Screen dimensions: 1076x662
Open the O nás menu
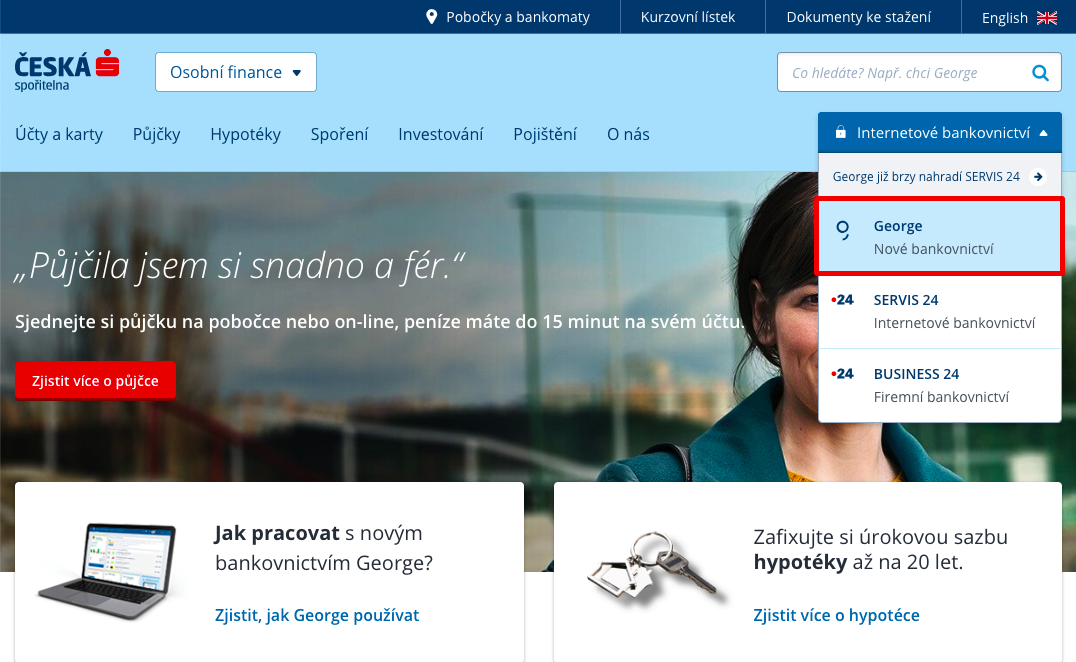pyautogui.click(x=628, y=134)
